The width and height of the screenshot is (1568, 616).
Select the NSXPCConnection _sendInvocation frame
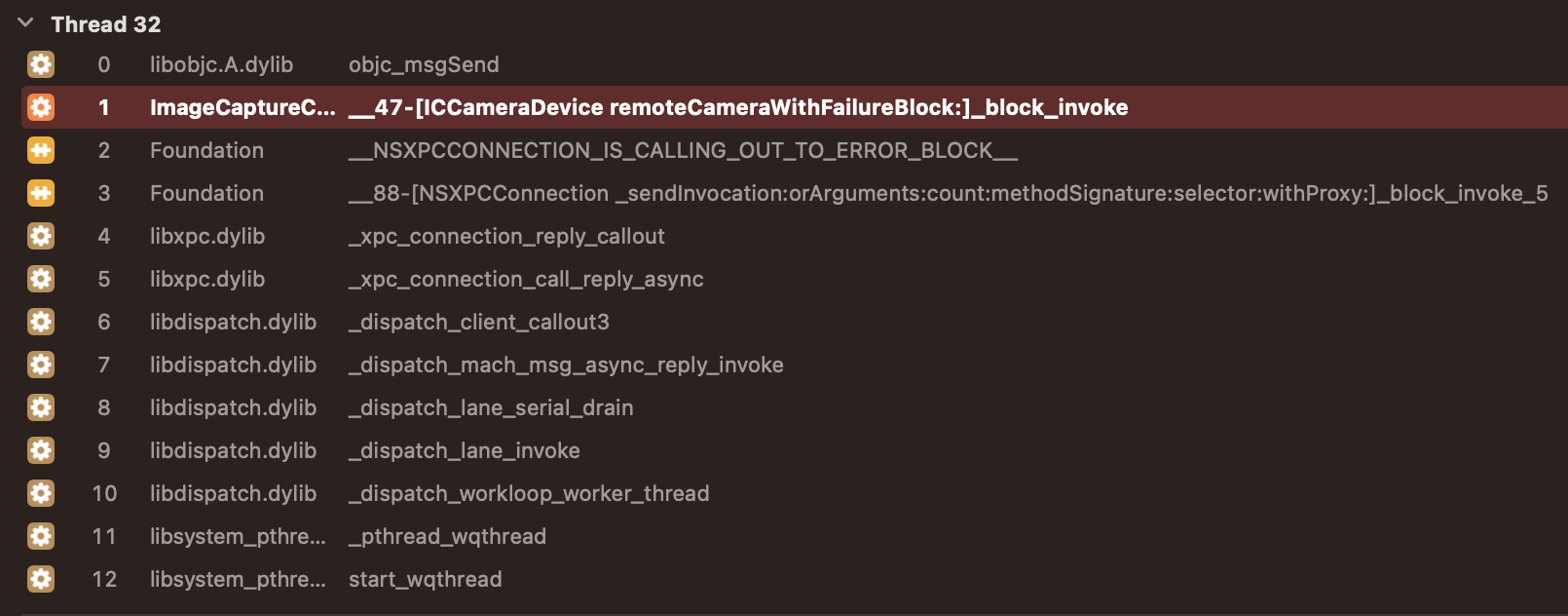[x=948, y=193]
